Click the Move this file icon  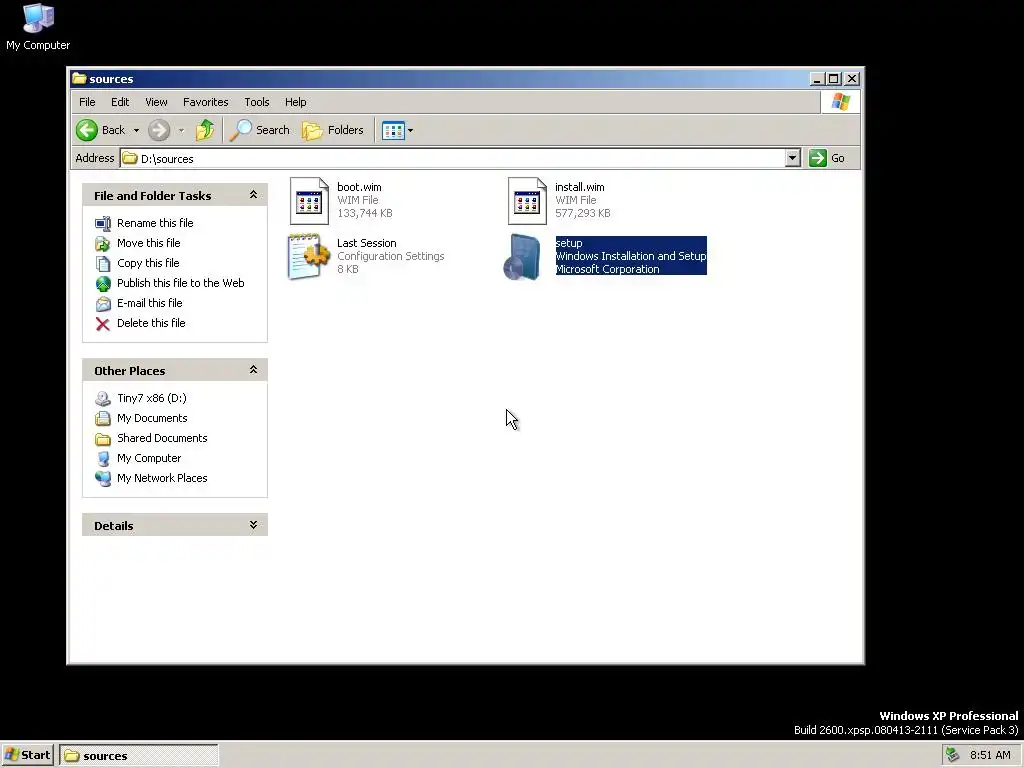[103, 244]
